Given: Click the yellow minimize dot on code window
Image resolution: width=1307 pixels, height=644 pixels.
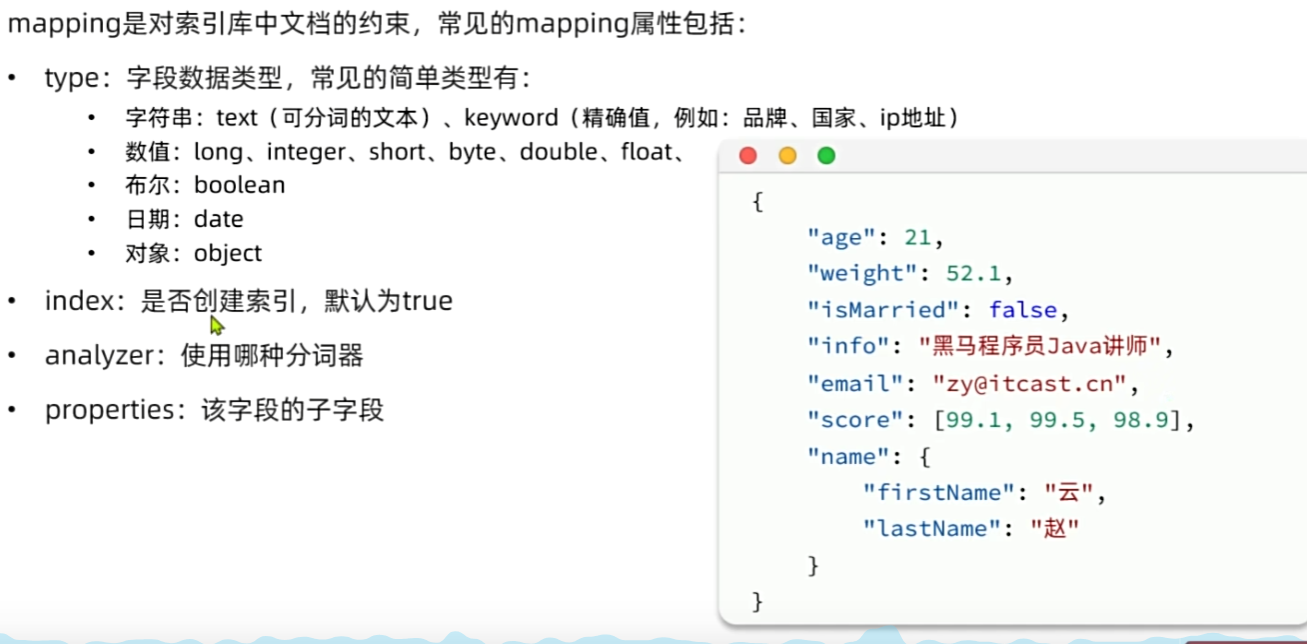Looking at the screenshot, I should (x=787, y=156).
